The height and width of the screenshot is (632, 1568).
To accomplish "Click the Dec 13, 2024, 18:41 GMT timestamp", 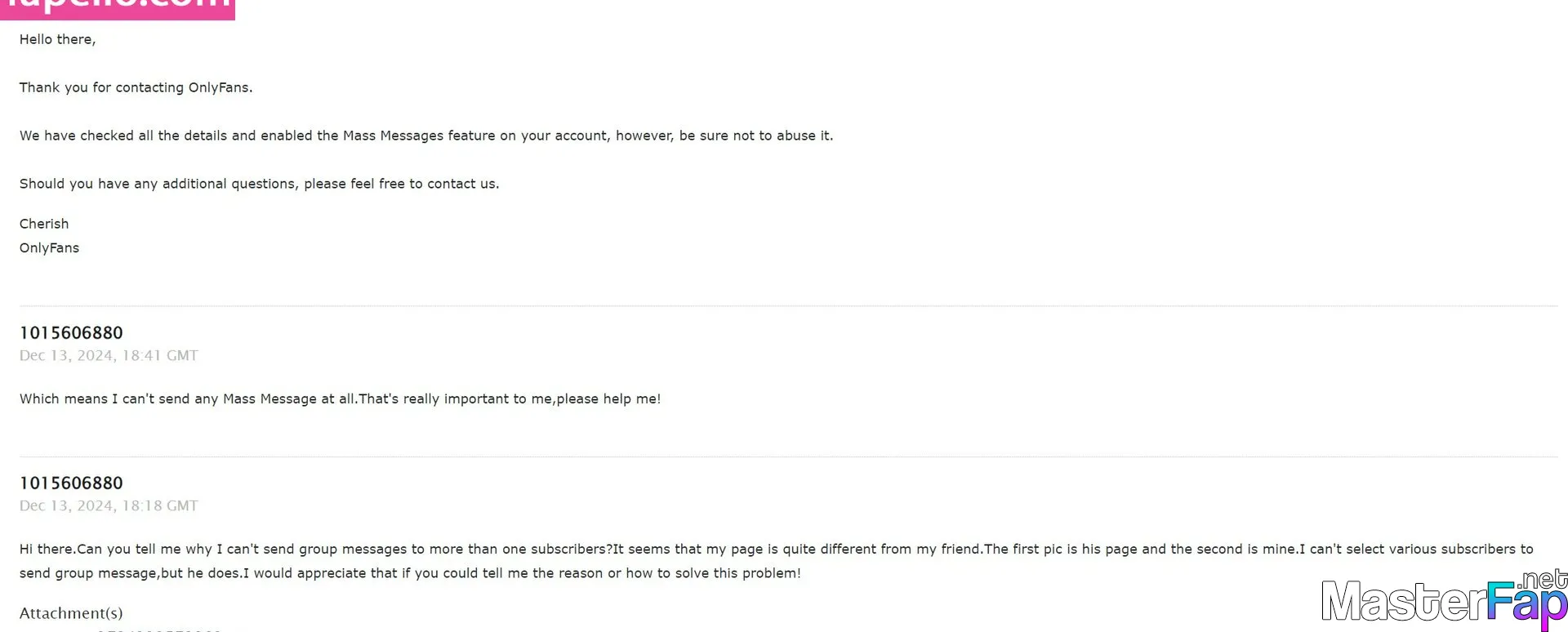I will 109,356.
